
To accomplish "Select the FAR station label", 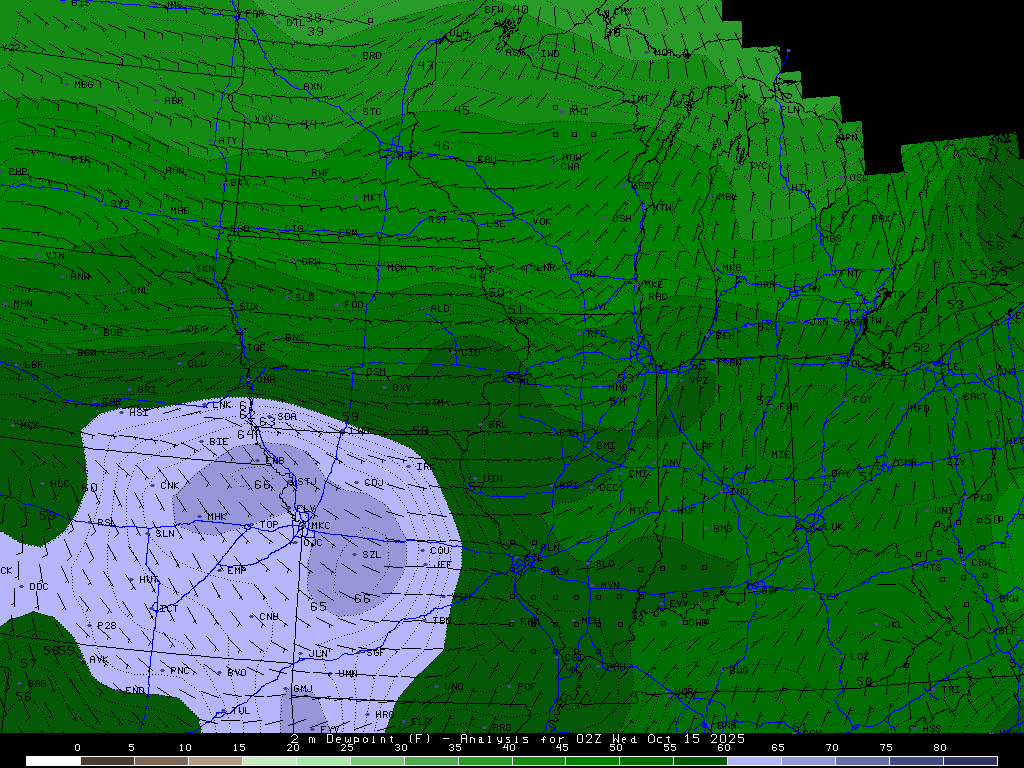I will point(255,14).
